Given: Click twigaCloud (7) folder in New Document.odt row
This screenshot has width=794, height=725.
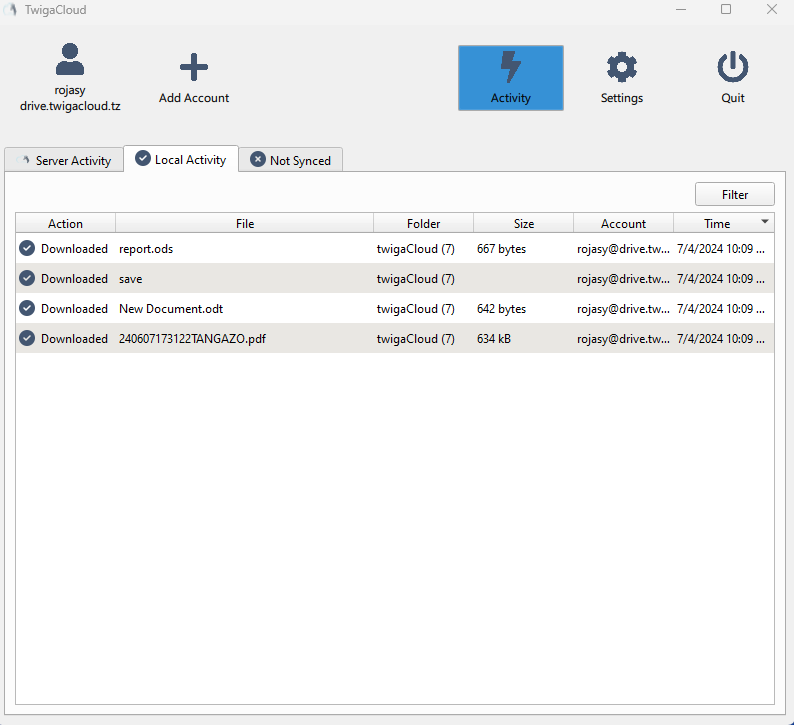Looking at the screenshot, I should tap(416, 309).
